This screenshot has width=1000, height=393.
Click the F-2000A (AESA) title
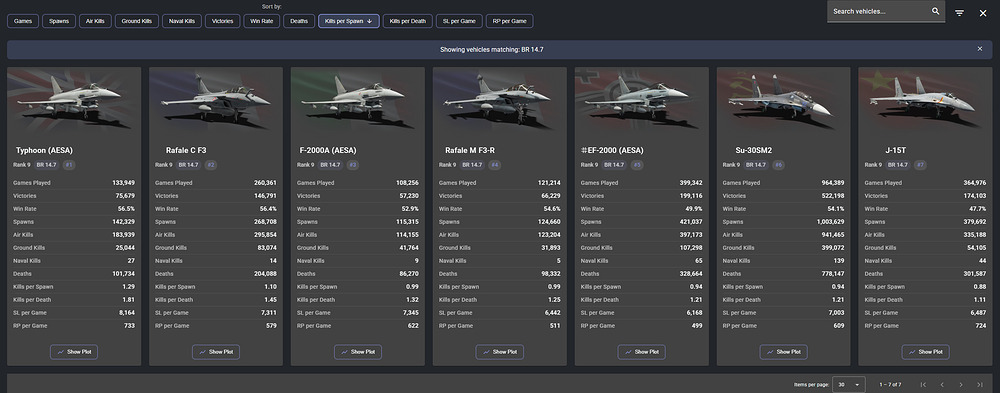click(x=328, y=151)
